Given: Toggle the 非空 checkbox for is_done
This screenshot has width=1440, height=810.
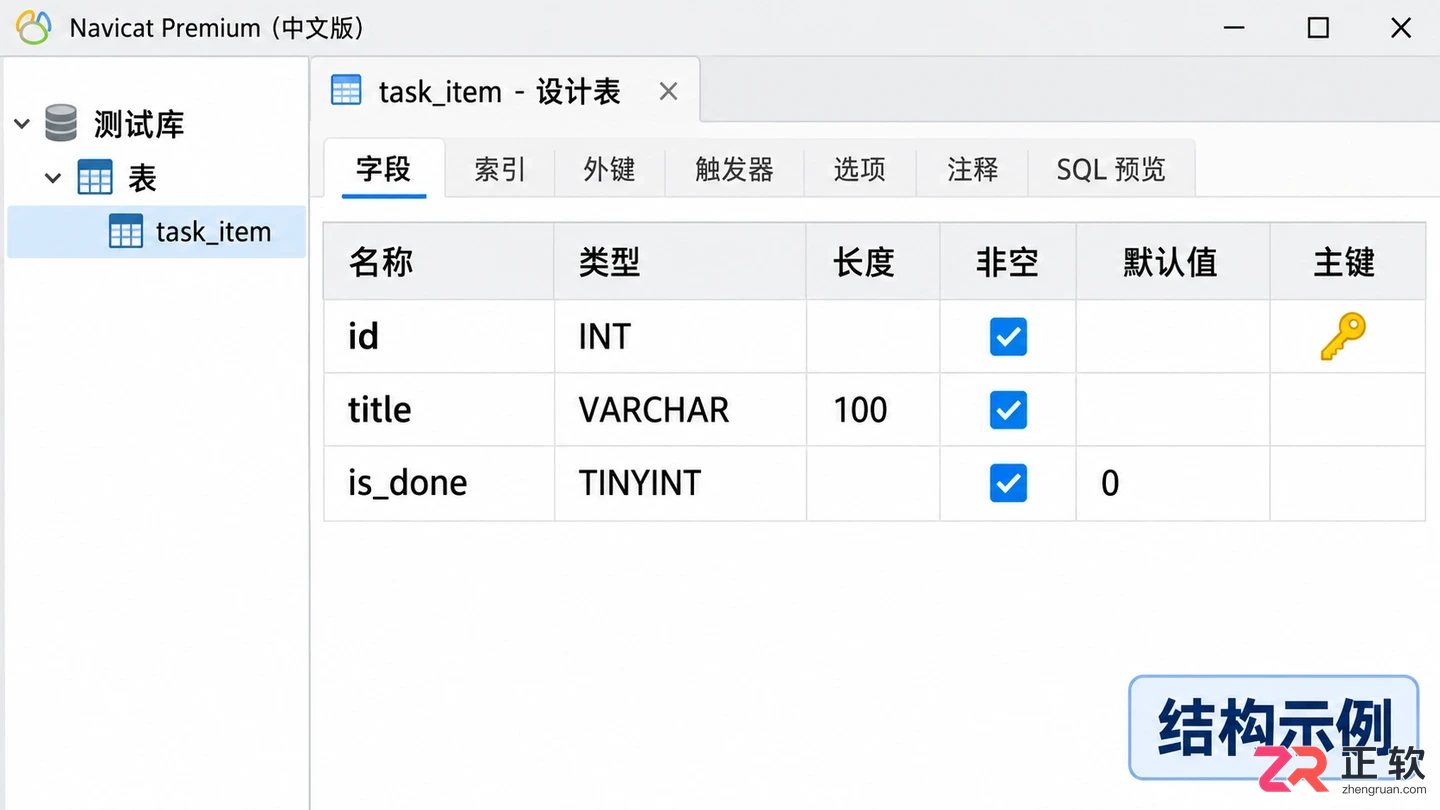Looking at the screenshot, I should point(1008,484).
